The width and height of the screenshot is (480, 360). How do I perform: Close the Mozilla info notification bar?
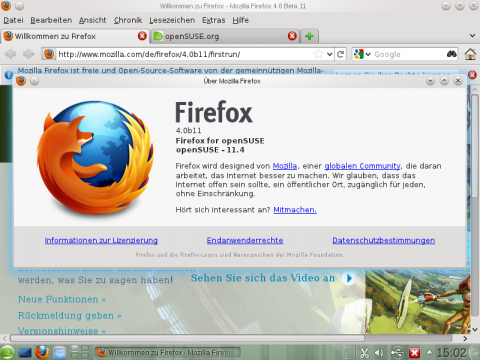pos(472,75)
